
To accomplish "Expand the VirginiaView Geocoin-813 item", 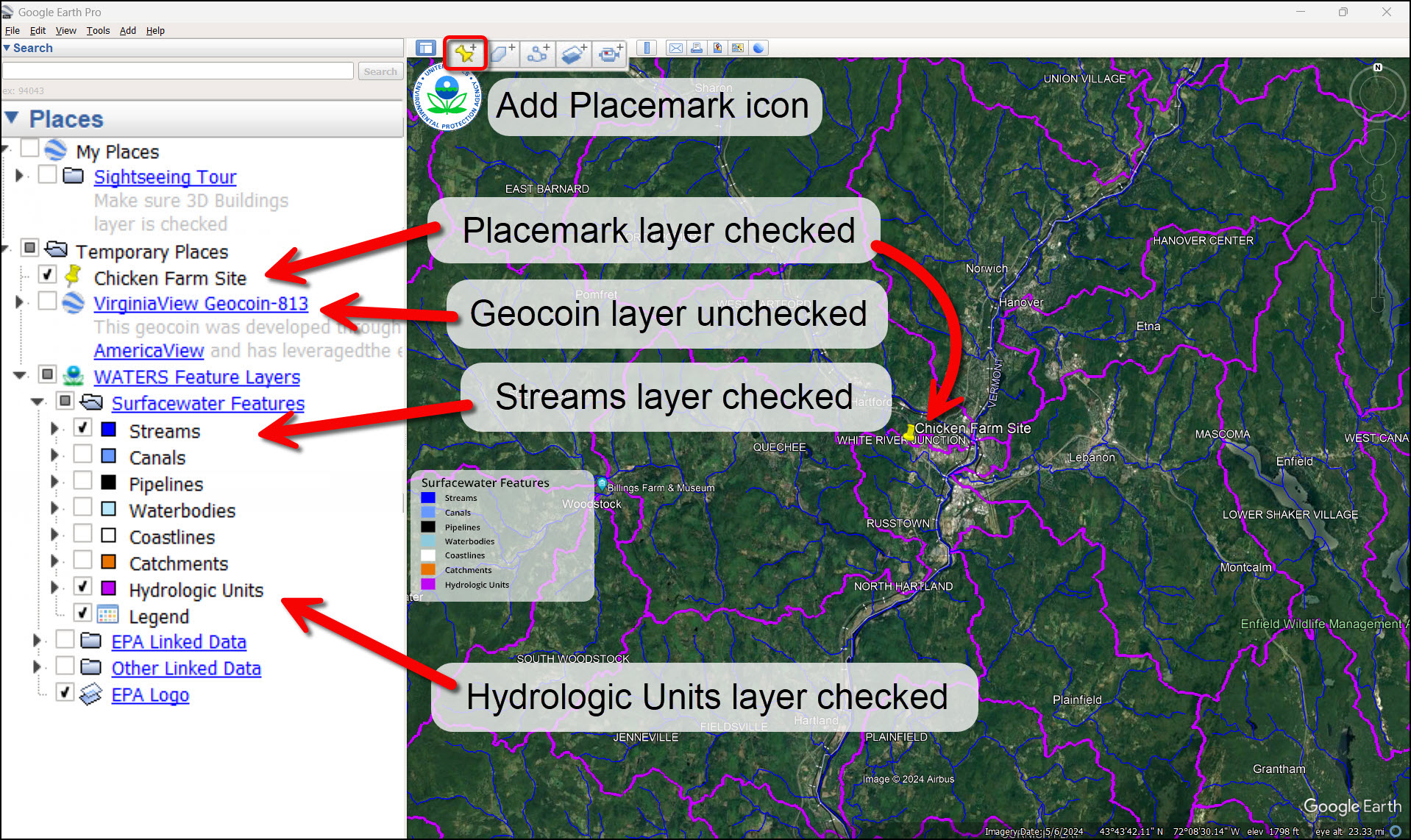I will (x=20, y=302).
